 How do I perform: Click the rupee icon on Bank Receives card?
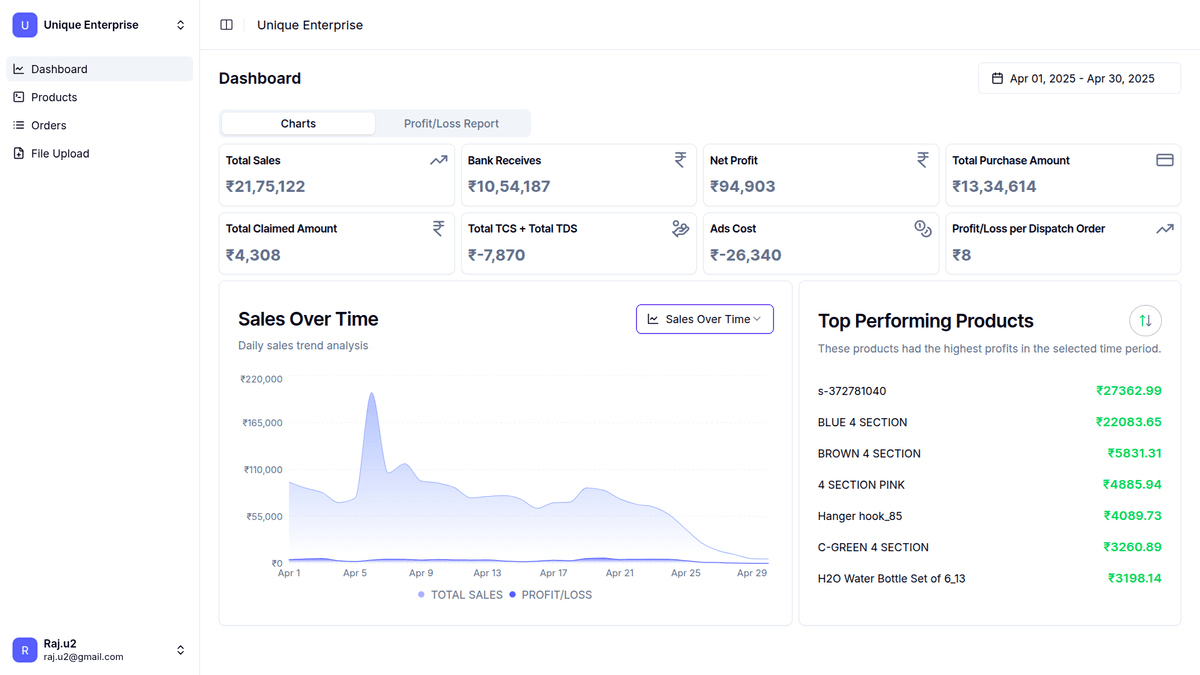[x=680, y=159]
